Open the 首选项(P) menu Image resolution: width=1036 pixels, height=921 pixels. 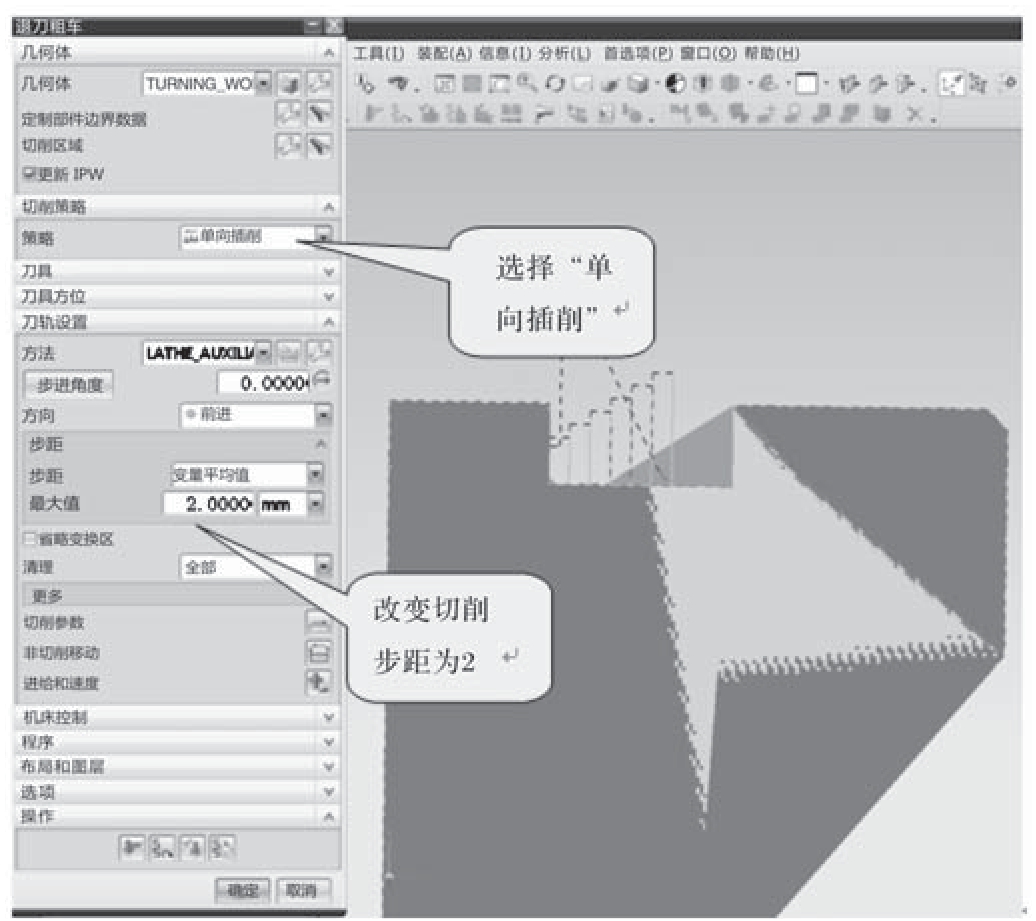[x=638, y=54]
